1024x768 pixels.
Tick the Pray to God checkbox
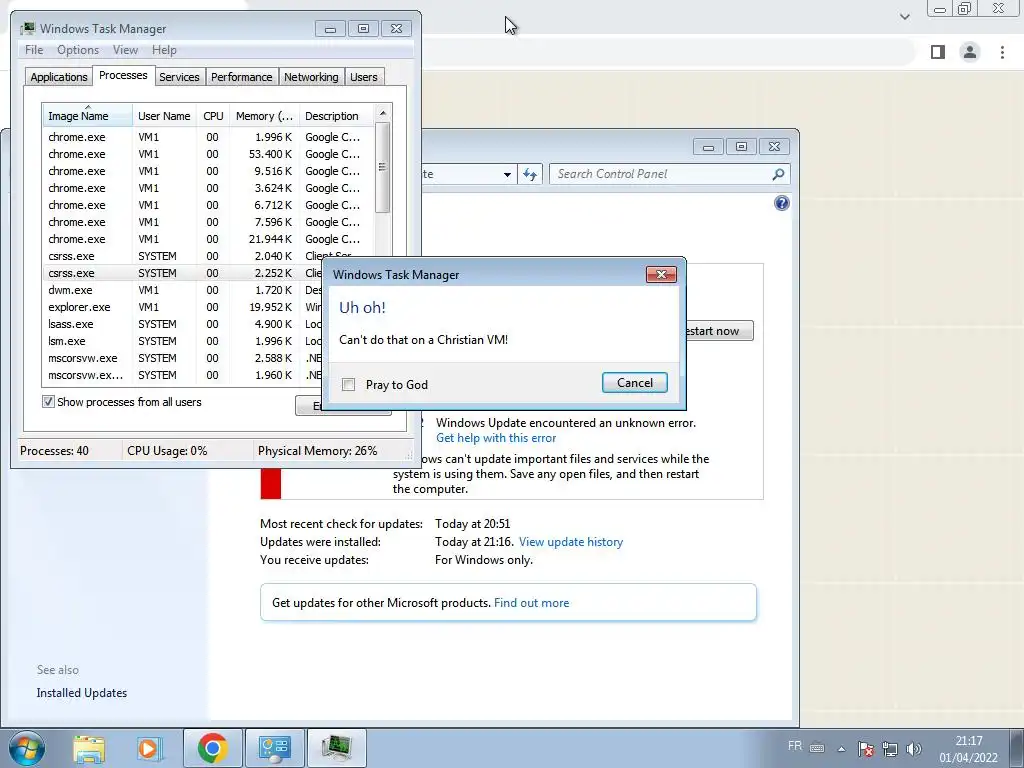[348, 385]
